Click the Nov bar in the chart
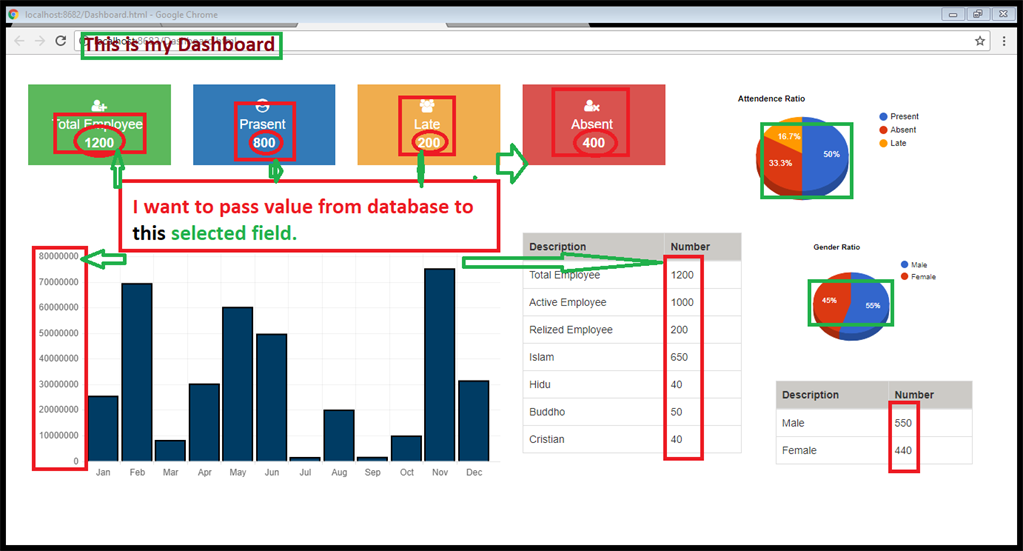Screen dimensions: 1023x551 [x=440, y=365]
